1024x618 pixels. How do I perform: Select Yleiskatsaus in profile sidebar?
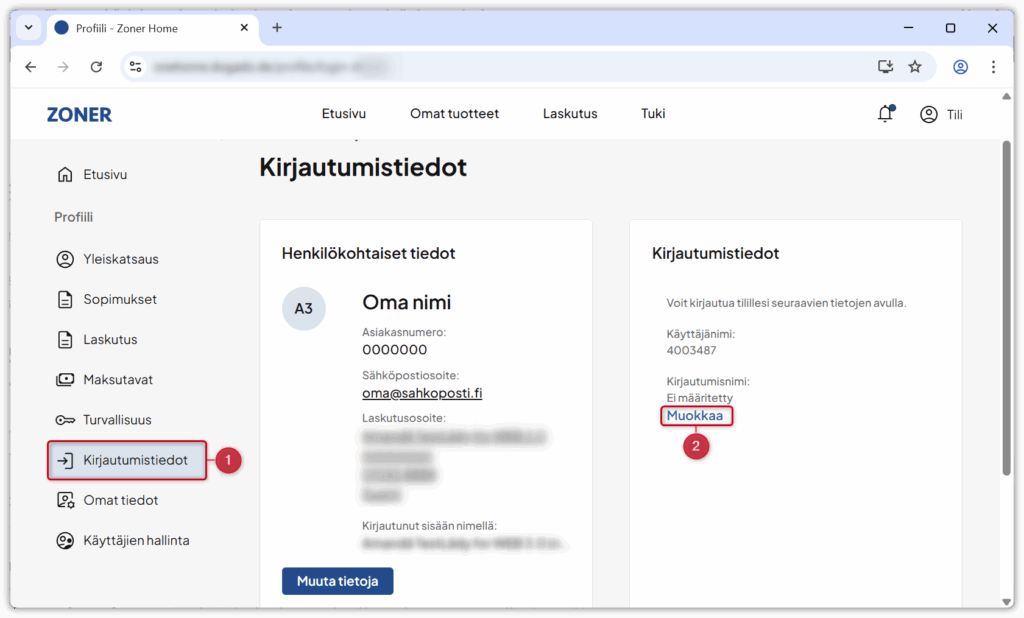120,259
